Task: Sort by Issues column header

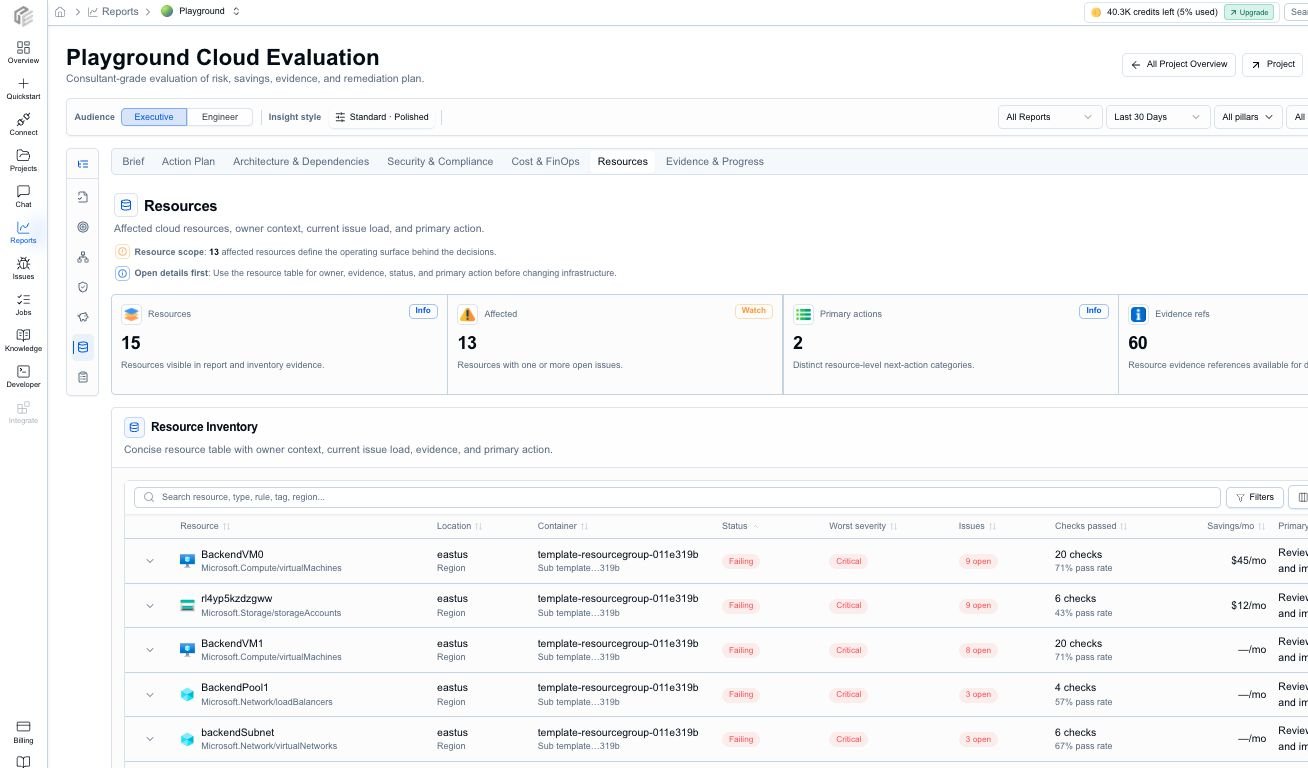Action: tap(977, 526)
